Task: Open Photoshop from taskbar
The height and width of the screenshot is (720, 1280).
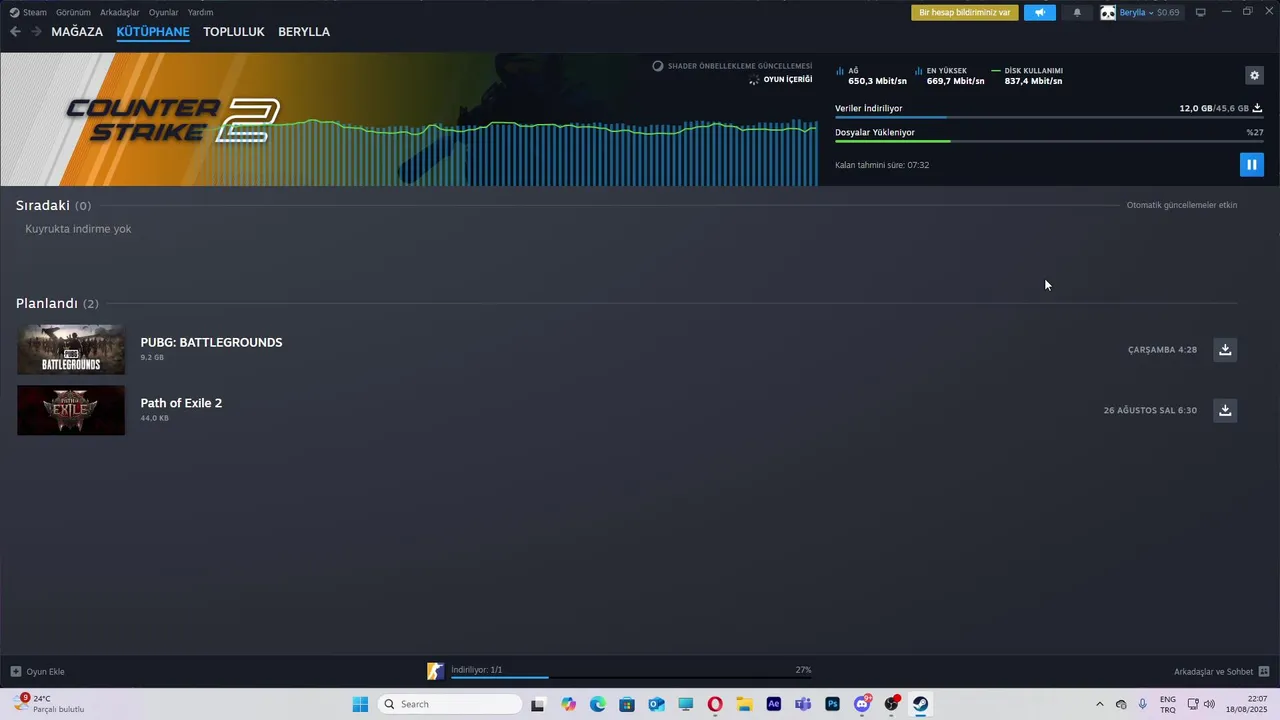Action: (x=832, y=704)
